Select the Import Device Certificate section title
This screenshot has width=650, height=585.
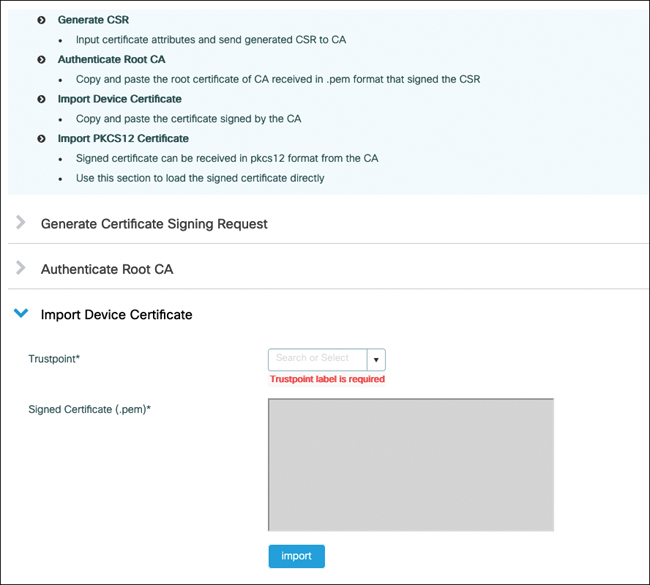[x=116, y=315]
